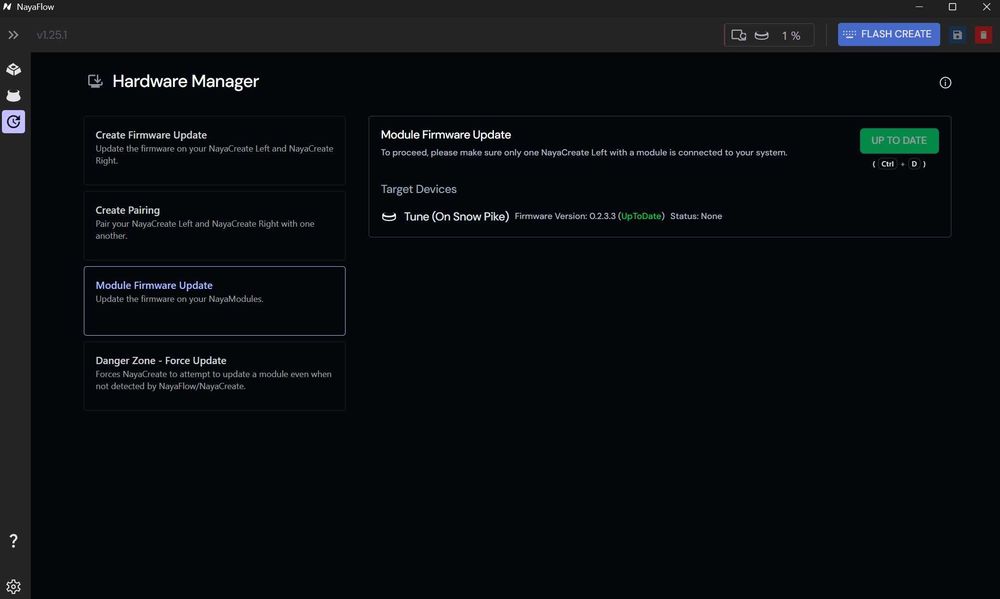The height and width of the screenshot is (599, 1000).
Task: Maximize the NayaFlow window
Action: pyautogui.click(x=952, y=7)
